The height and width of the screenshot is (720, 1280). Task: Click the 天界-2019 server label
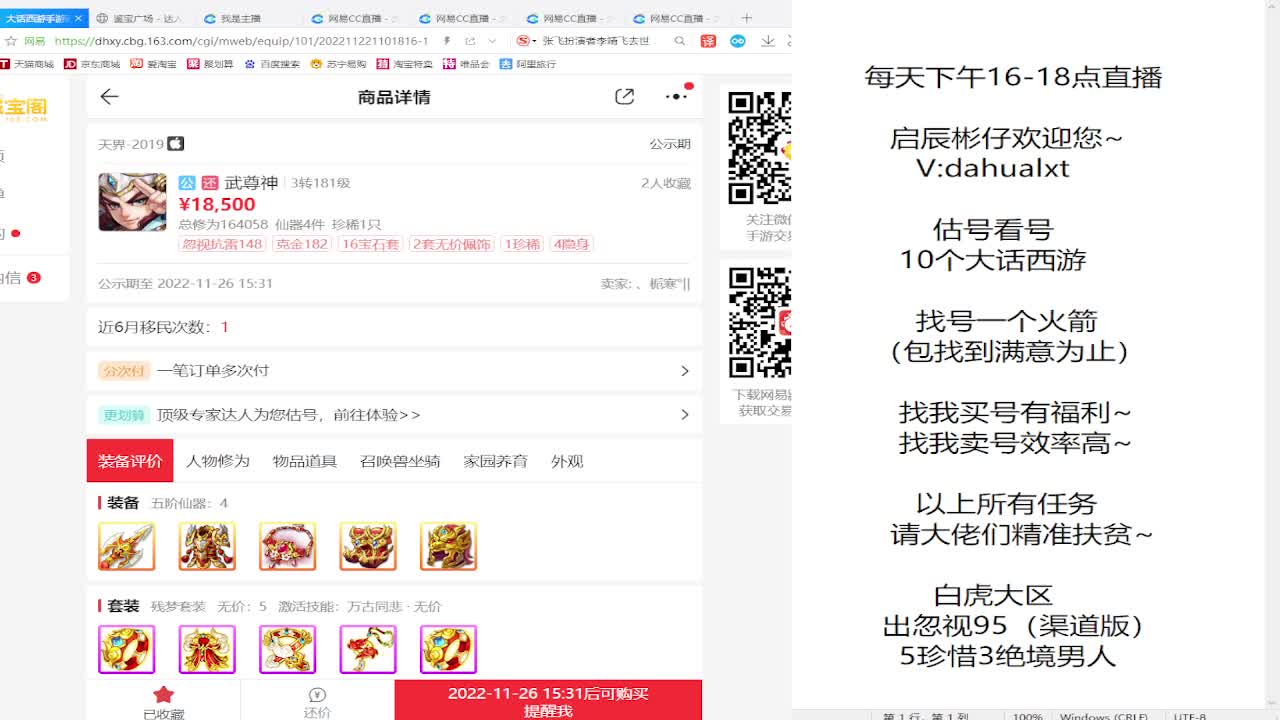pyautogui.click(x=131, y=144)
